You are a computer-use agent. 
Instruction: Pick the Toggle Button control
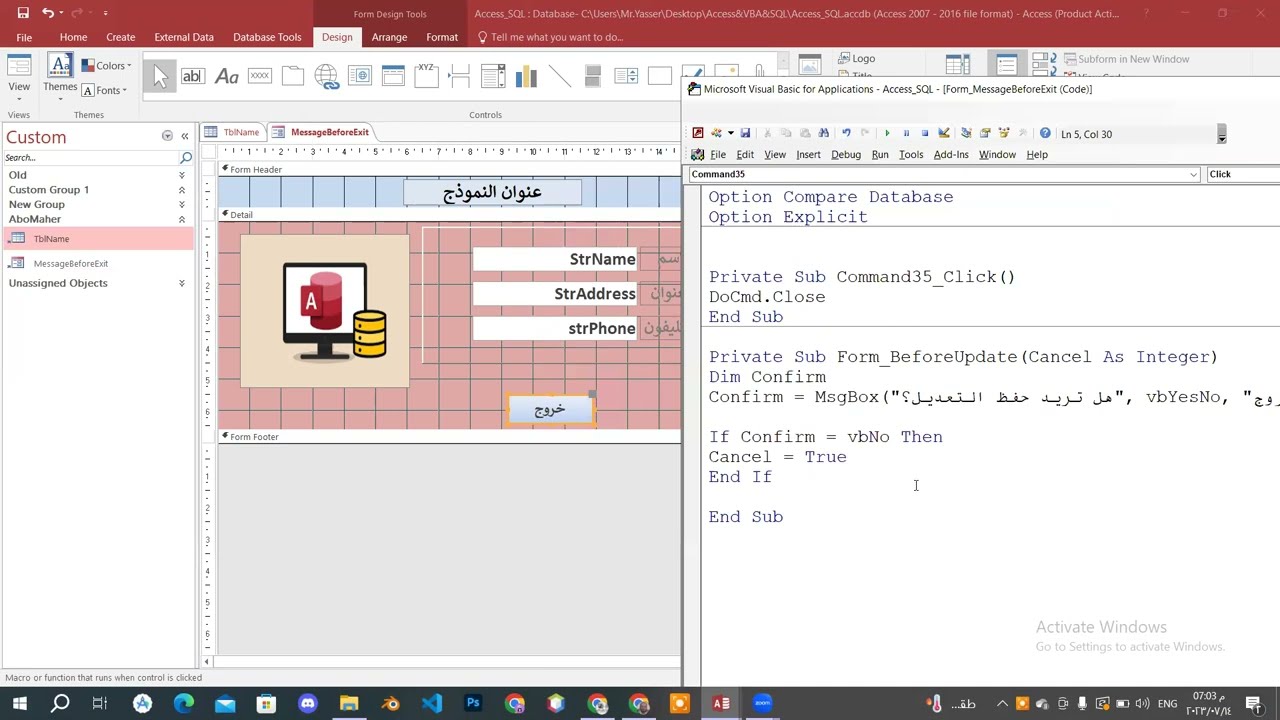coord(593,76)
